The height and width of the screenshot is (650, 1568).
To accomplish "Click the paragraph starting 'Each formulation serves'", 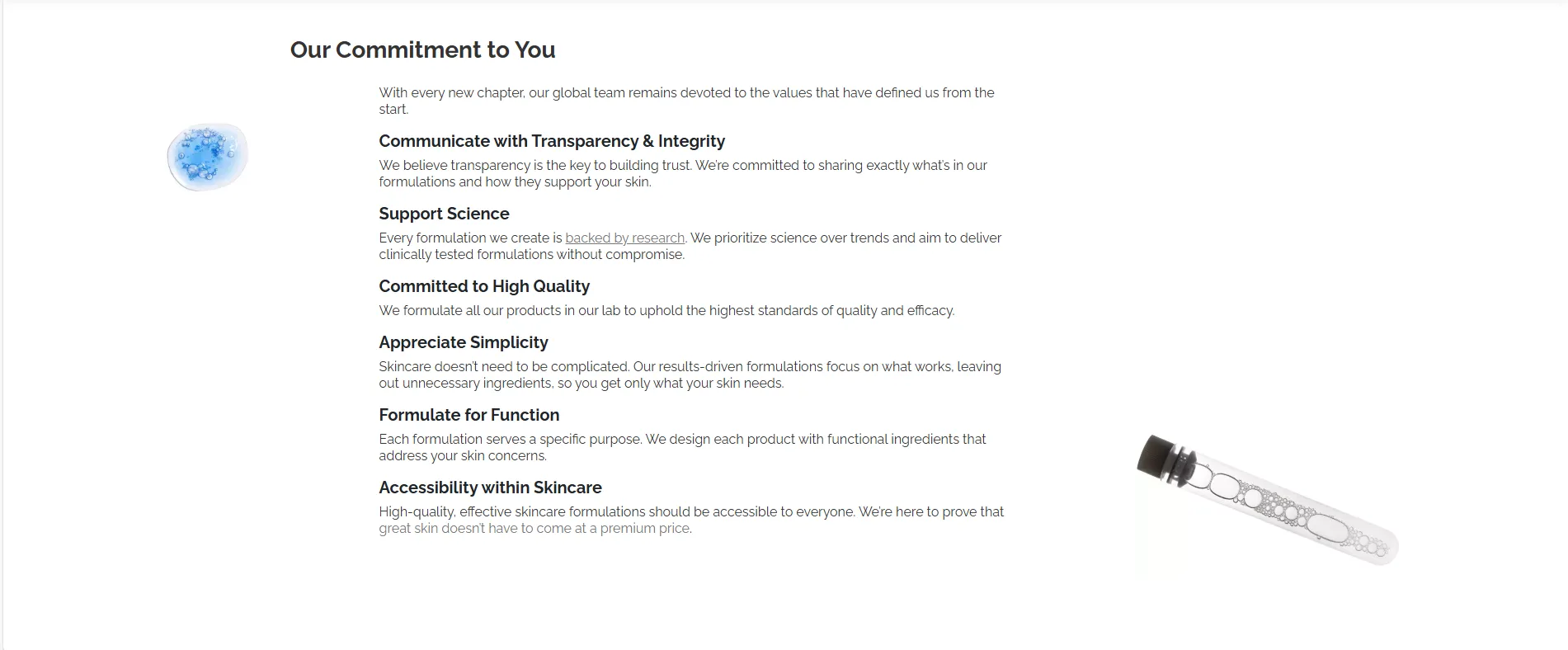I will coord(682,447).
